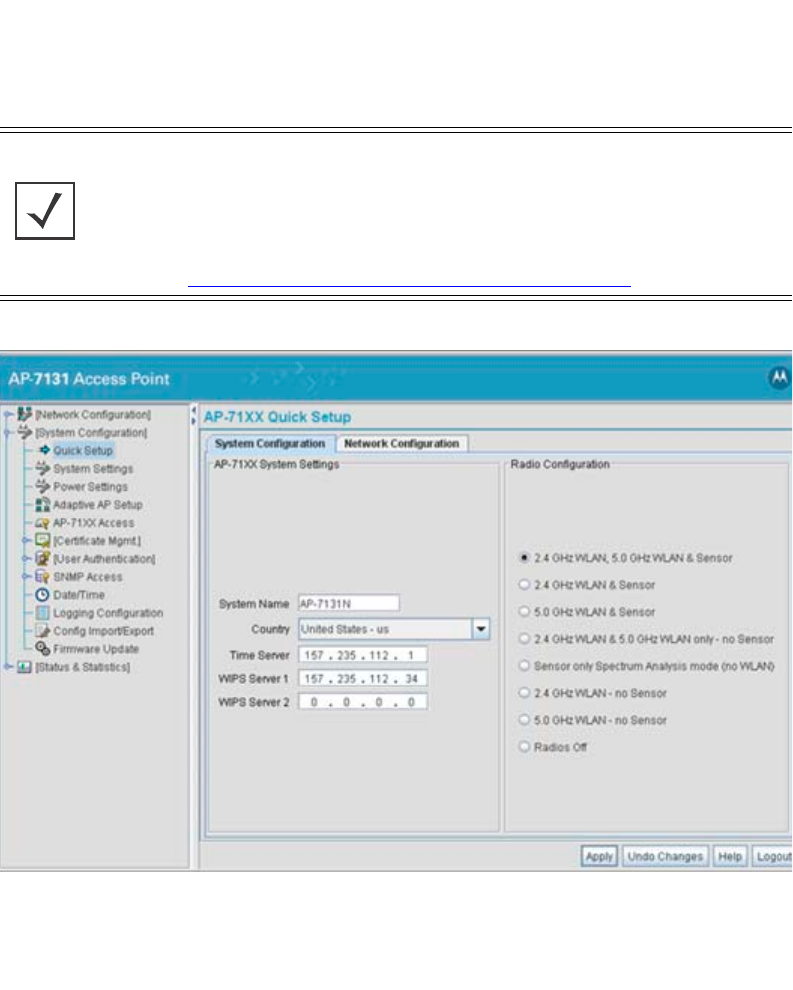793x990 pixels.
Task: Switch to the Network Configuration tab
Action: point(402,444)
